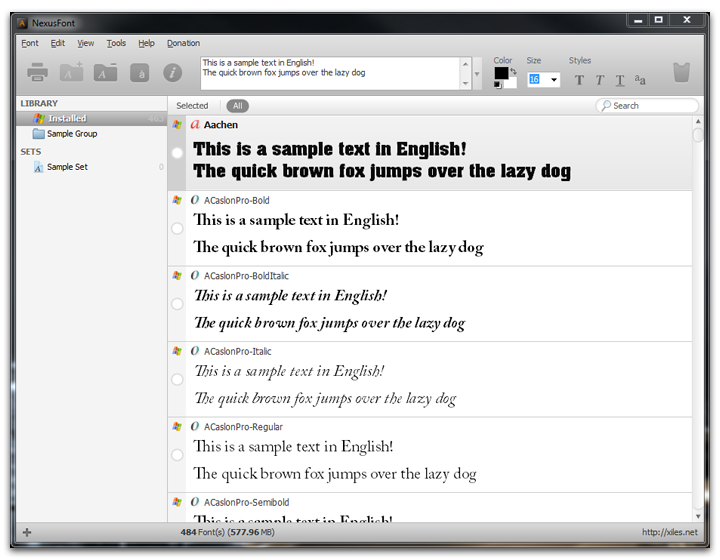Viewport: 720px width, 560px height.
Task: Open the Help menu
Action: [146, 43]
